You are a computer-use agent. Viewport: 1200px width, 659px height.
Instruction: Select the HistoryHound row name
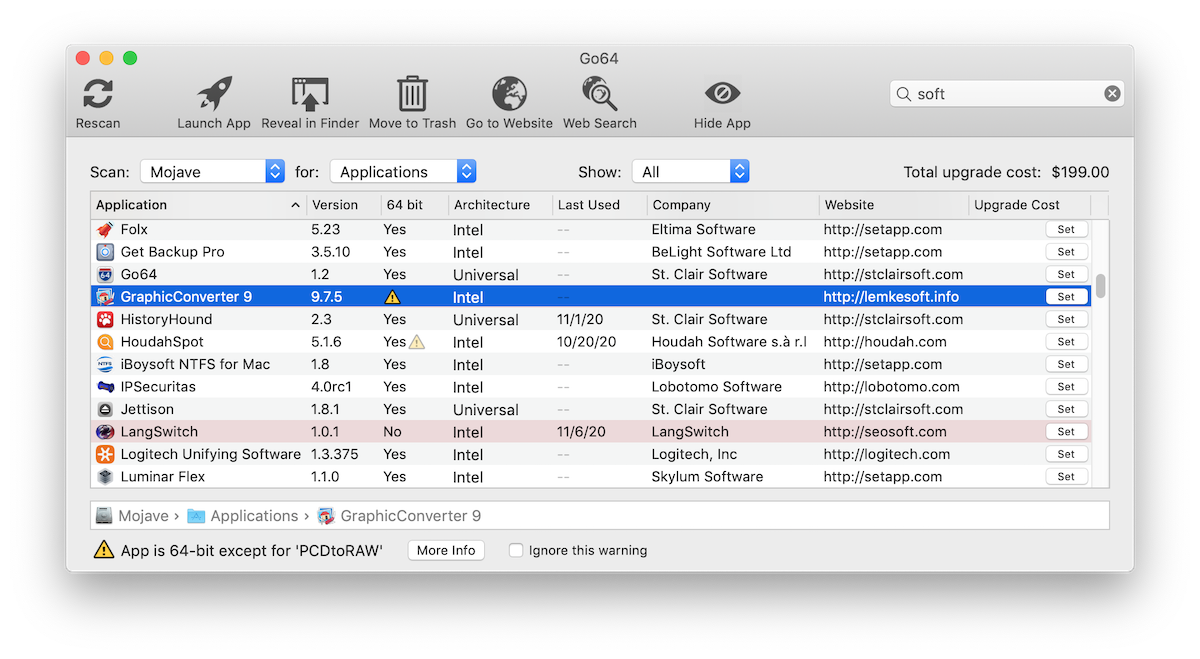(x=166, y=319)
